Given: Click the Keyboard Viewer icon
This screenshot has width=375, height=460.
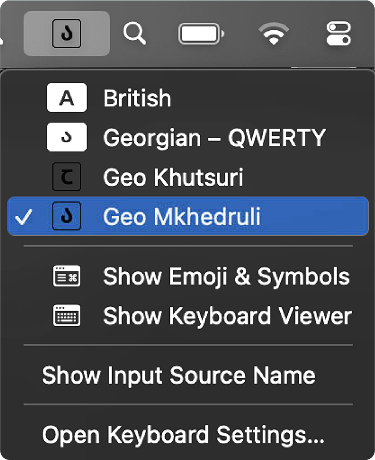Looking at the screenshot, I should coord(67,315).
